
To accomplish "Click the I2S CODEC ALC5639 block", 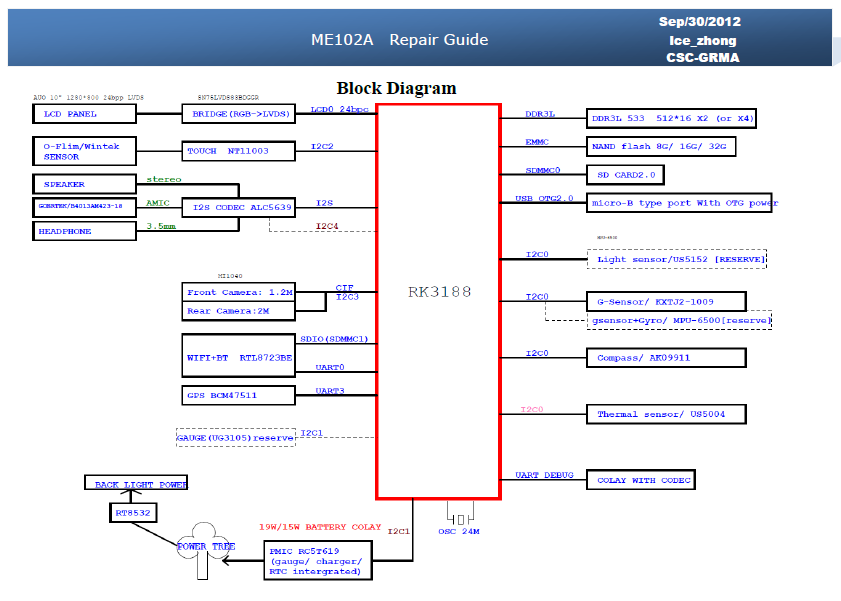I will click(x=239, y=207).
